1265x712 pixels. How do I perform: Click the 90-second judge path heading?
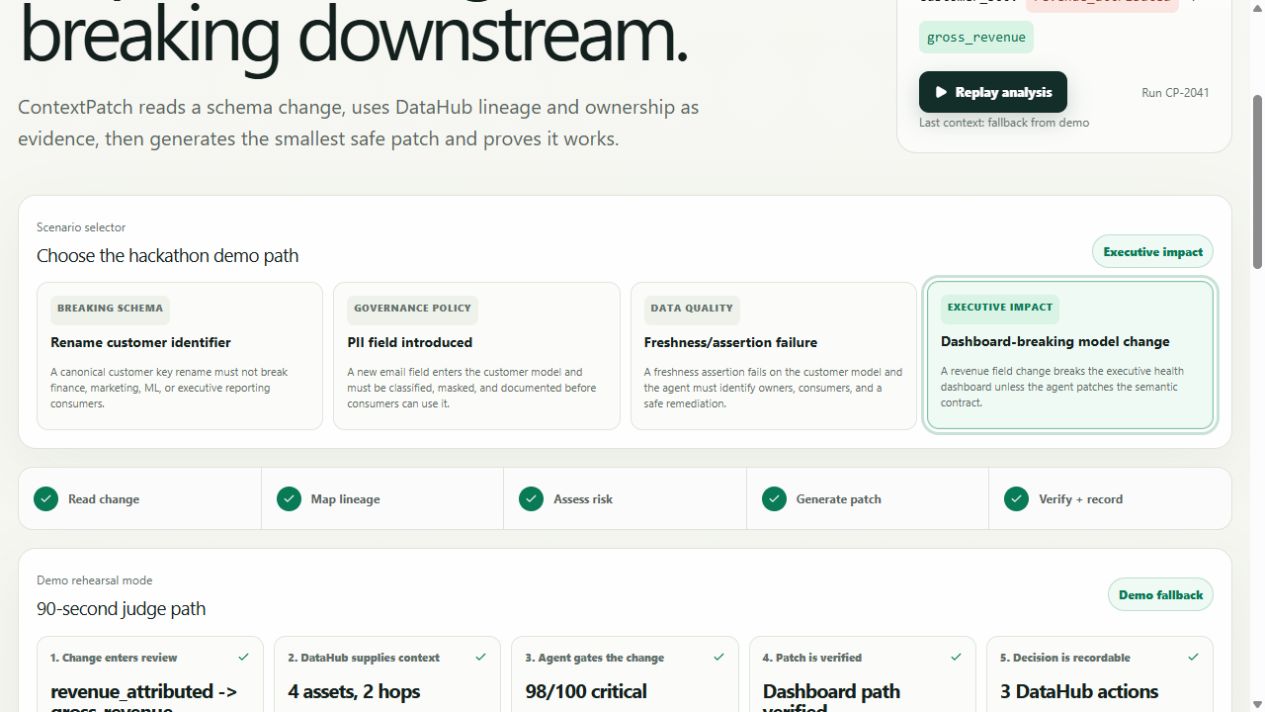(121, 609)
